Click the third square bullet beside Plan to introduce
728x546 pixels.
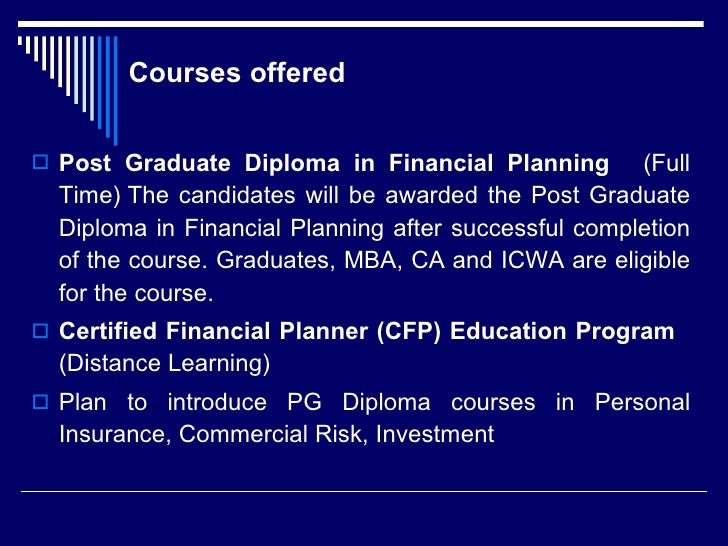point(40,402)
